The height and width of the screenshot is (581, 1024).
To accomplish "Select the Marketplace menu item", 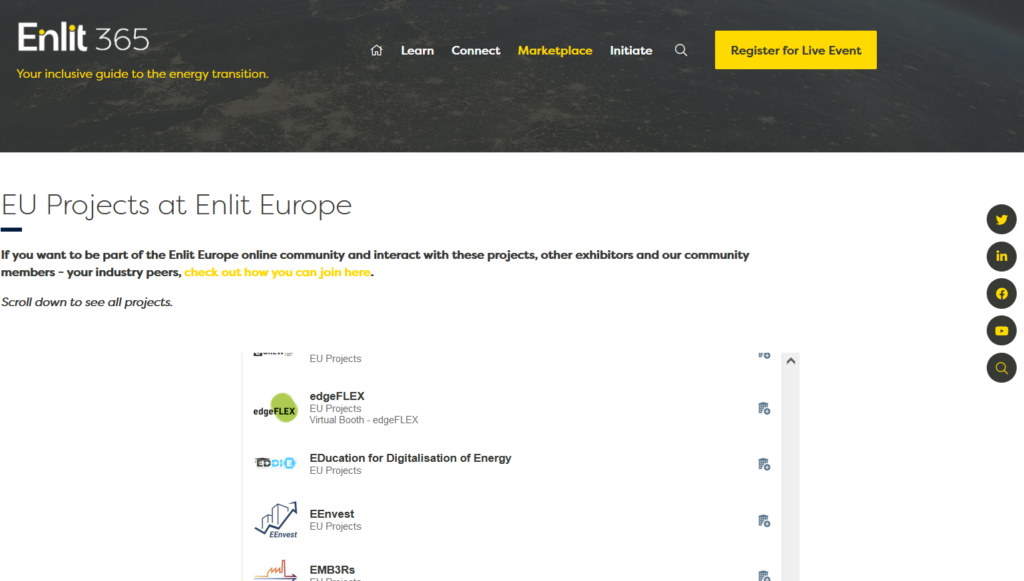I will coord(555,50).
